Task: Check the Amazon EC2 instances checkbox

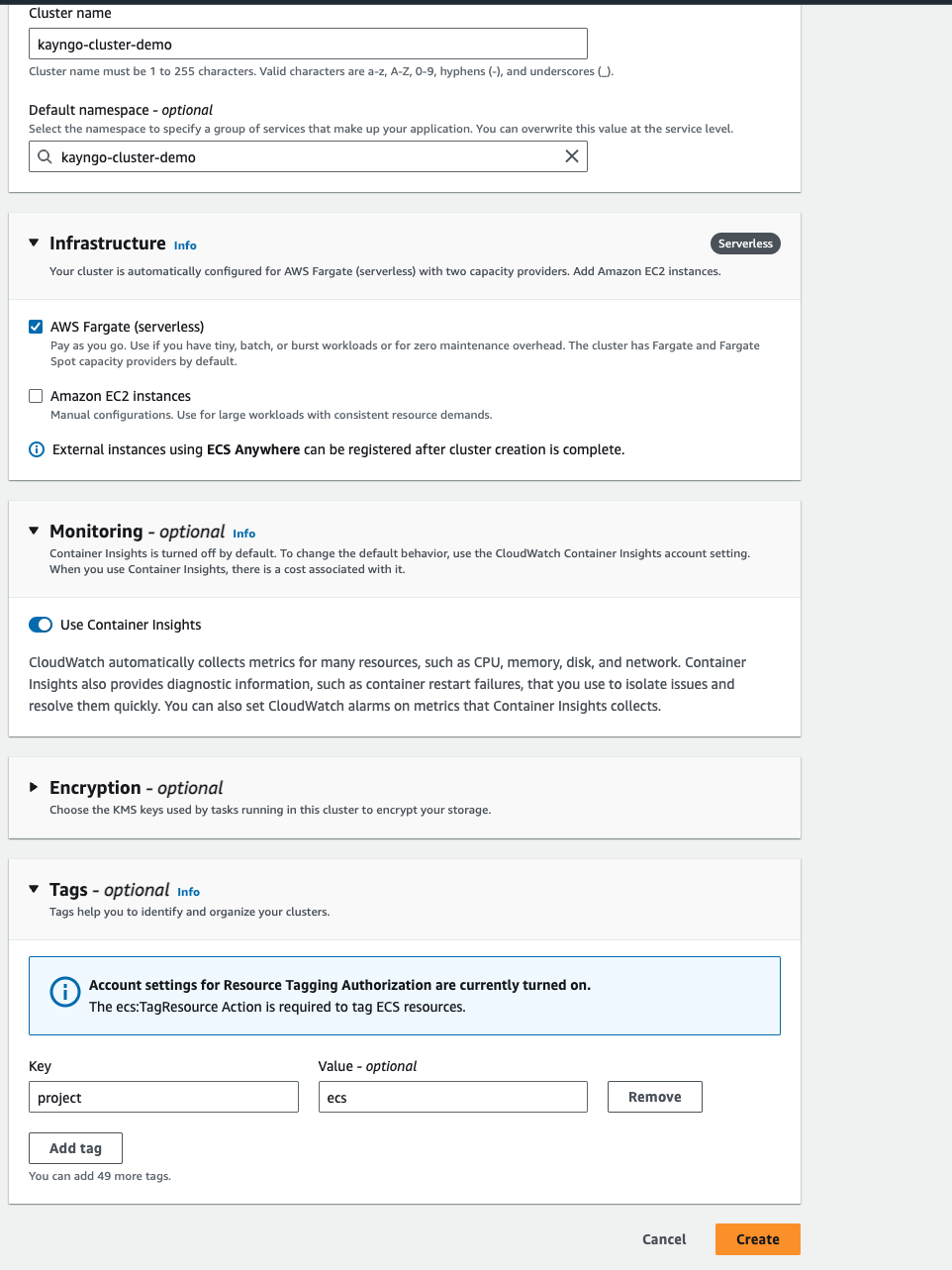Action: [x=36, y=396]
